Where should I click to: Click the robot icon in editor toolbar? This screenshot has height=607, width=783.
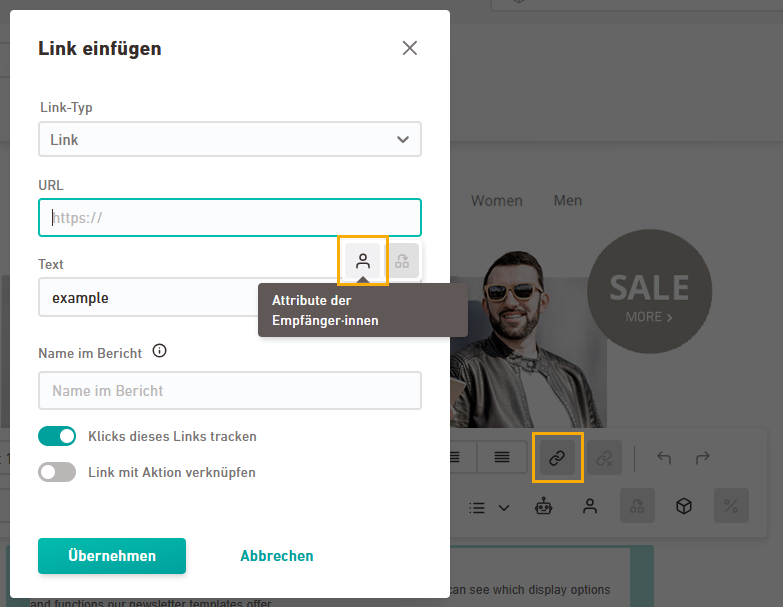pyautogui.click(x=543, y=507)
